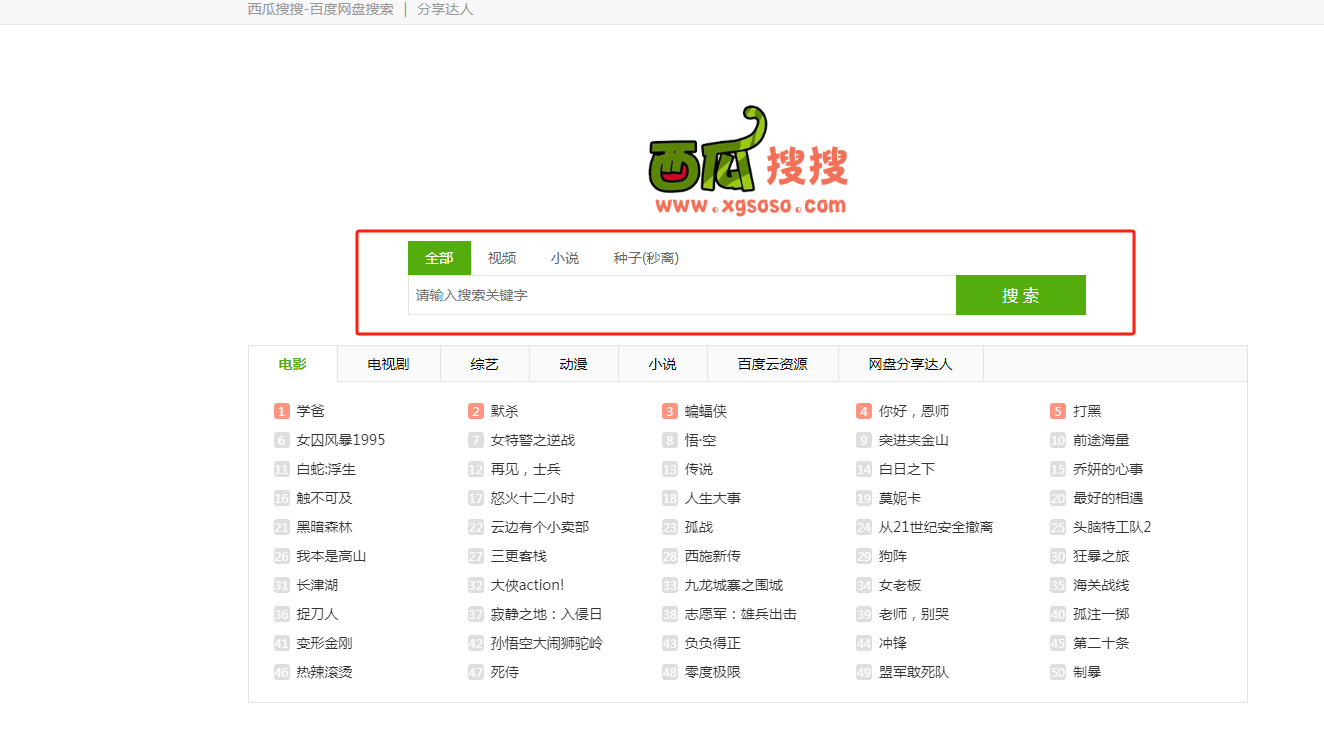Open the movie link 热辣滚烫
Screen dimensions: 1324x749
[325, 672]
